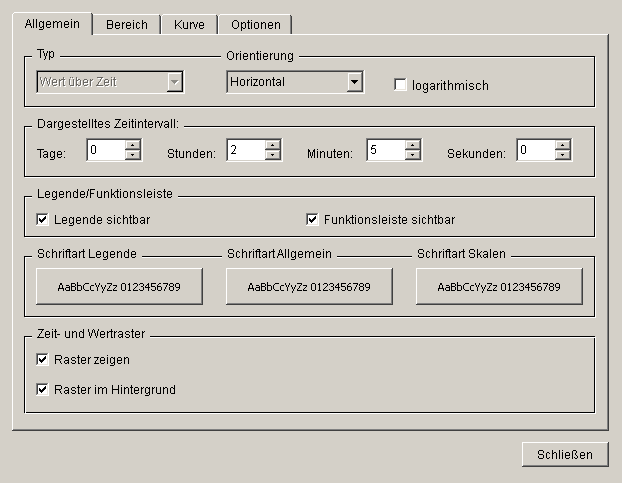
Task: Select the Optionen tab
Action: 256,24
